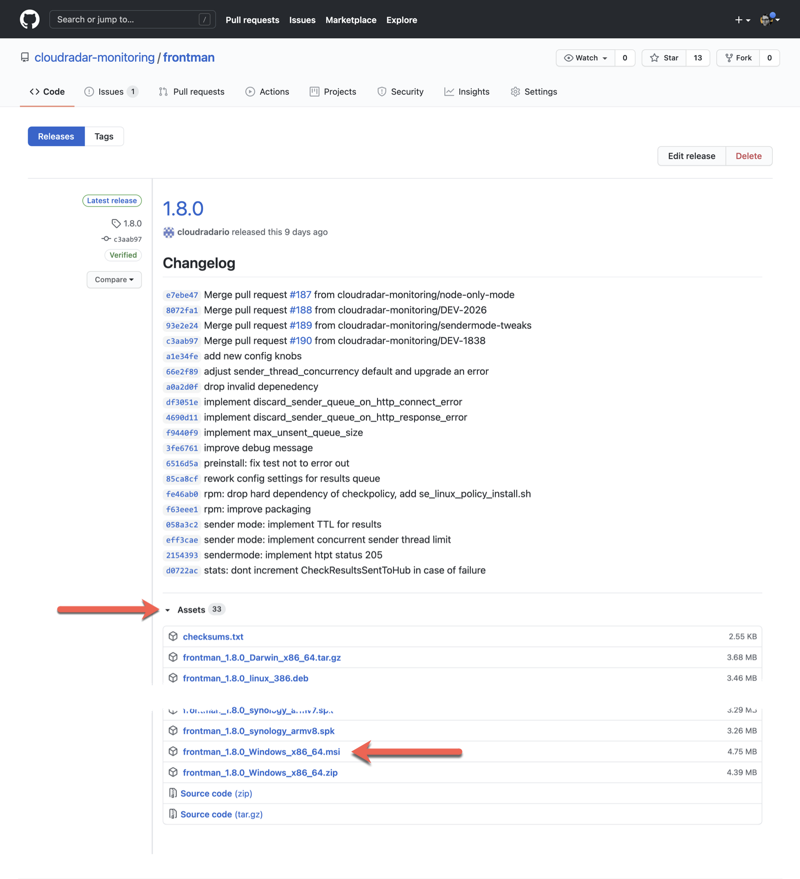Click the GitHub octocat logo
This screenshot has width=800, height=879.
[29, 19]
